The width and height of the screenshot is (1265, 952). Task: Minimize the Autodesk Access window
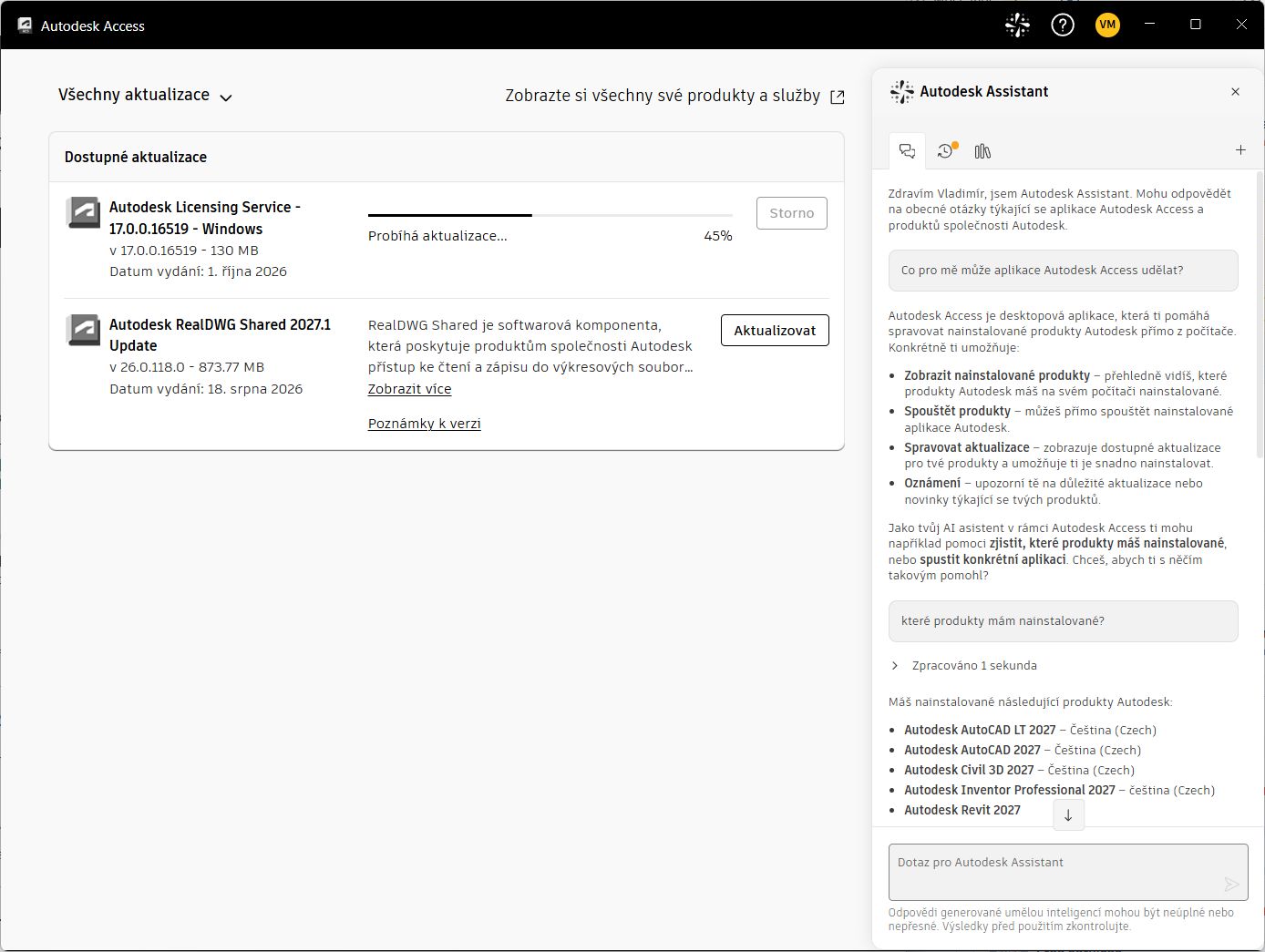click(1150, 25)
